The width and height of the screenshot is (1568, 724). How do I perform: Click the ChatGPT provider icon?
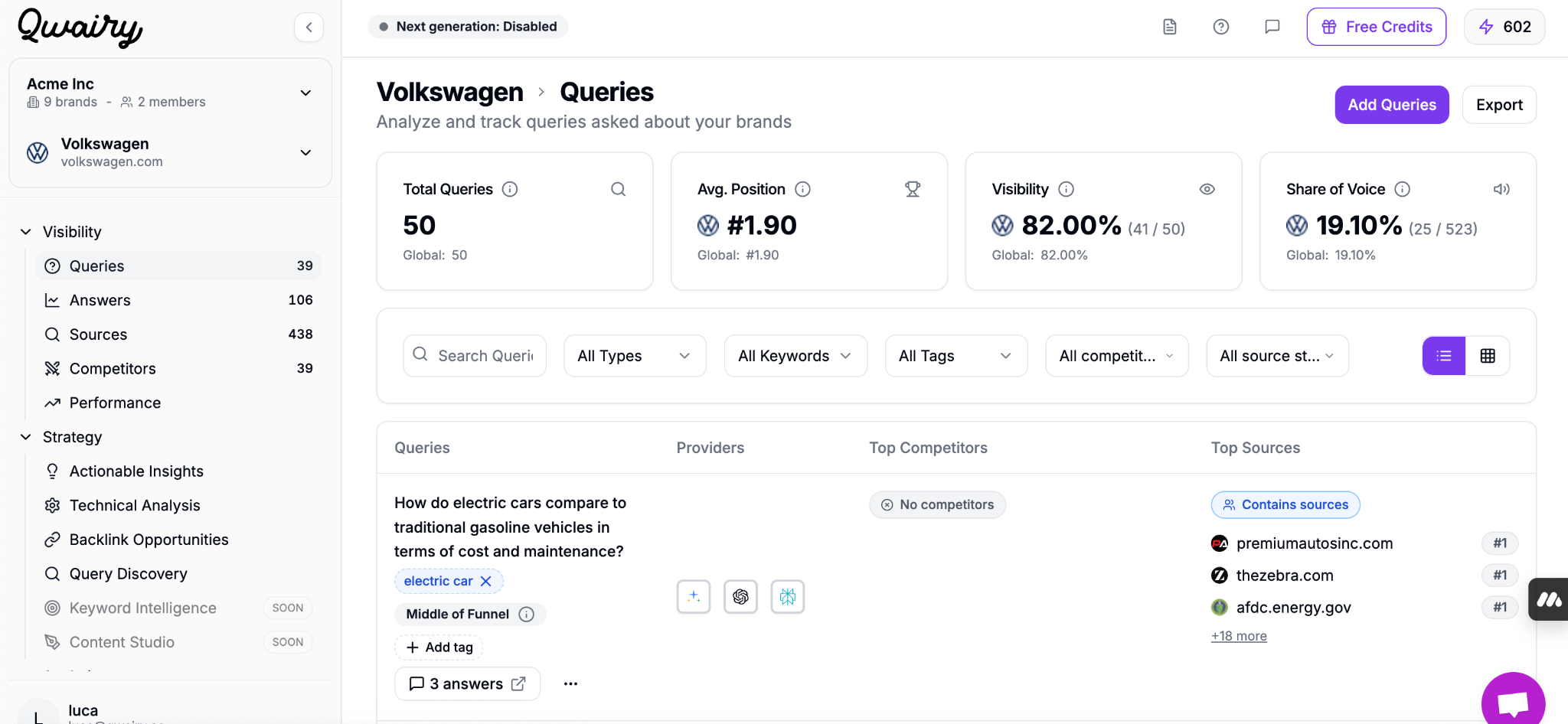coord(740,596)
